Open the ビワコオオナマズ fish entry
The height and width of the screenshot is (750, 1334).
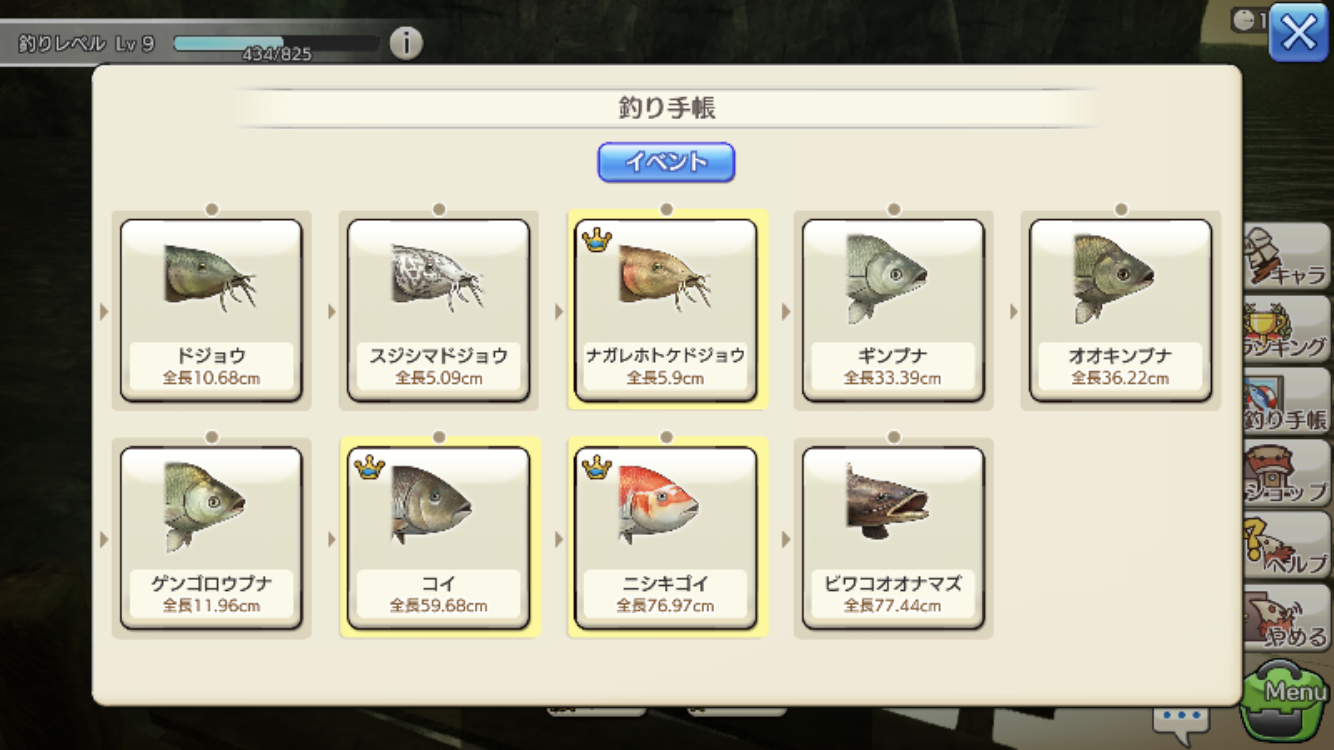pos(893,538)
